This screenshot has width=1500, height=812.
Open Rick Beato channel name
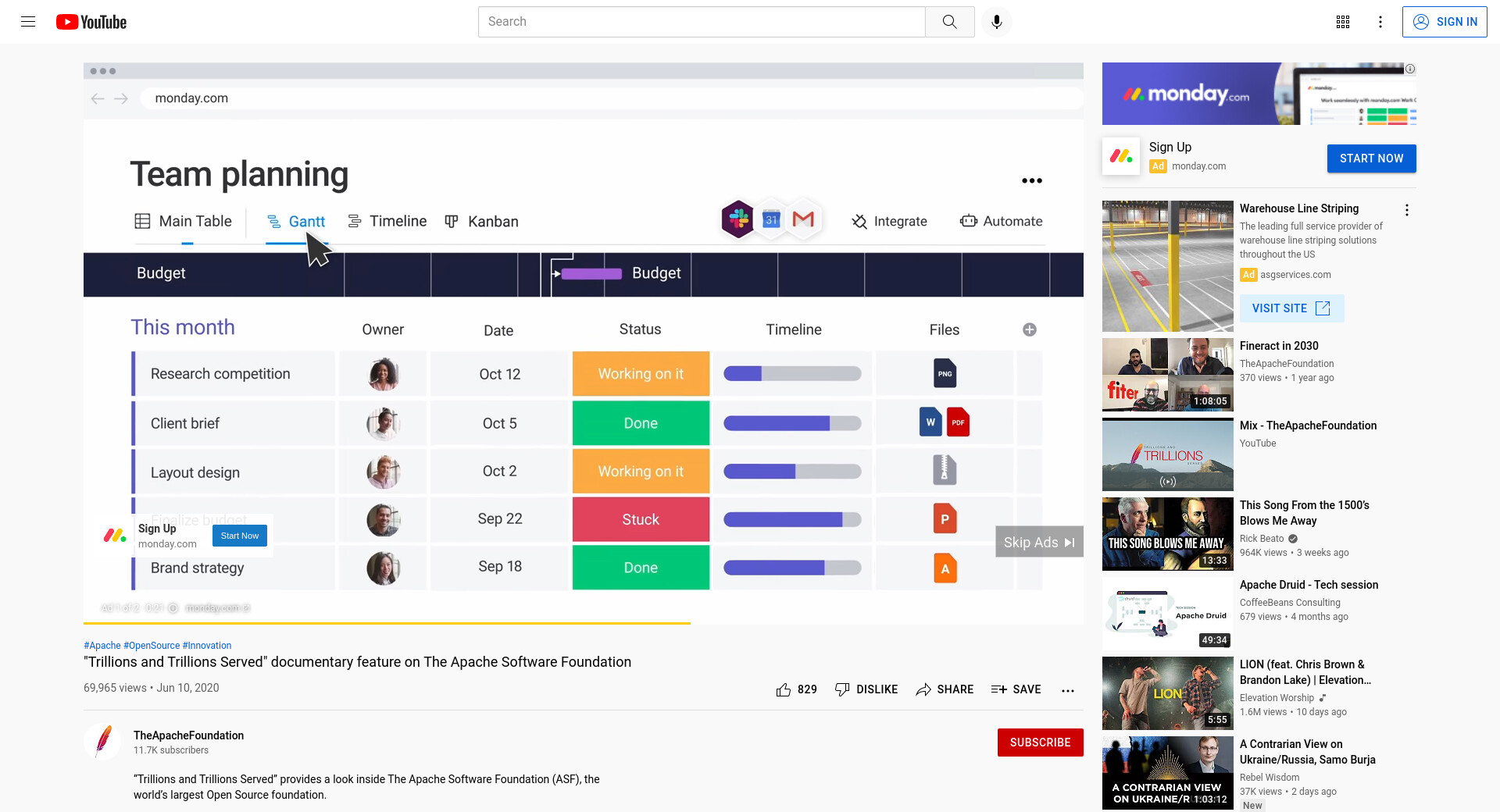click(1261, 539)
